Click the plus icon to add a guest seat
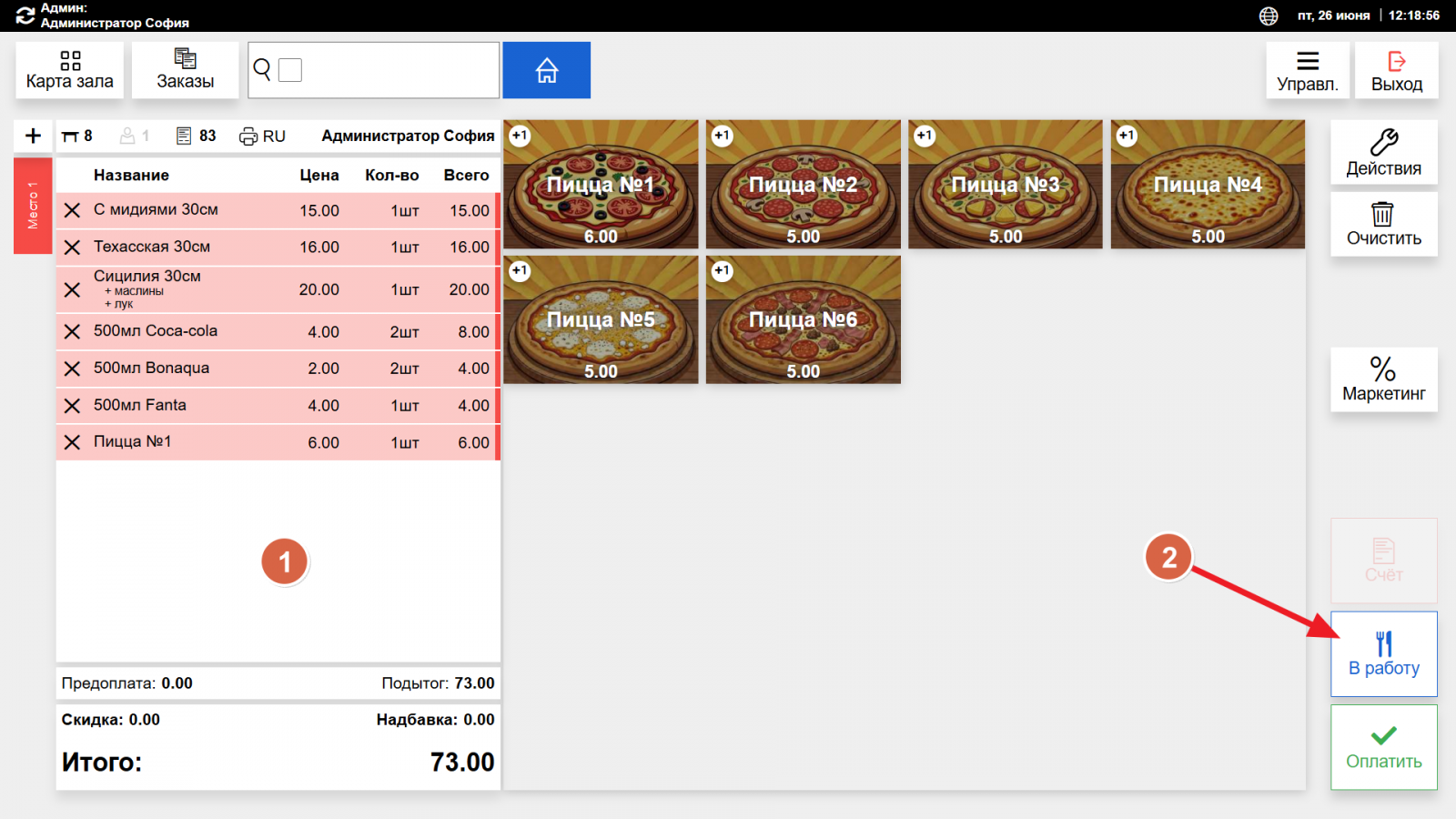 tap(34, 136)
